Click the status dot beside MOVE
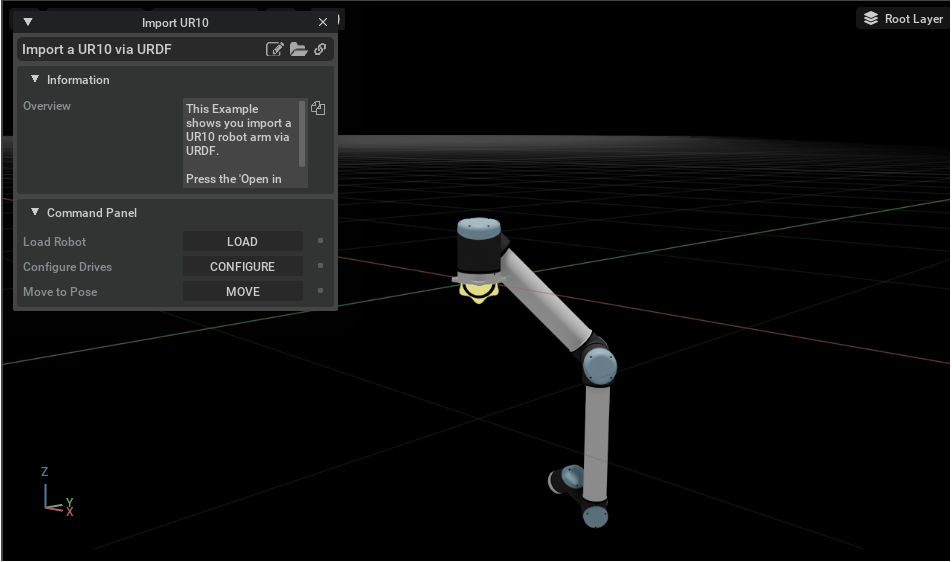Screen dimensions: 952x562 point(321,291)
